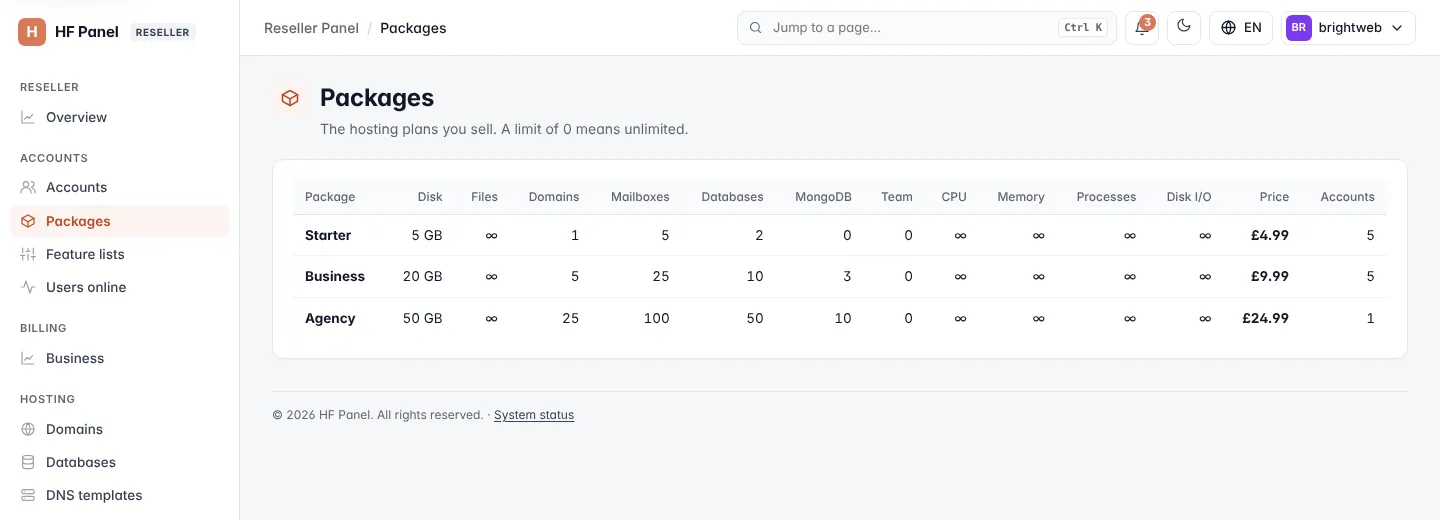Open the System status link
This screenshot has height=520, width=1440.
(x=534, y=415)
